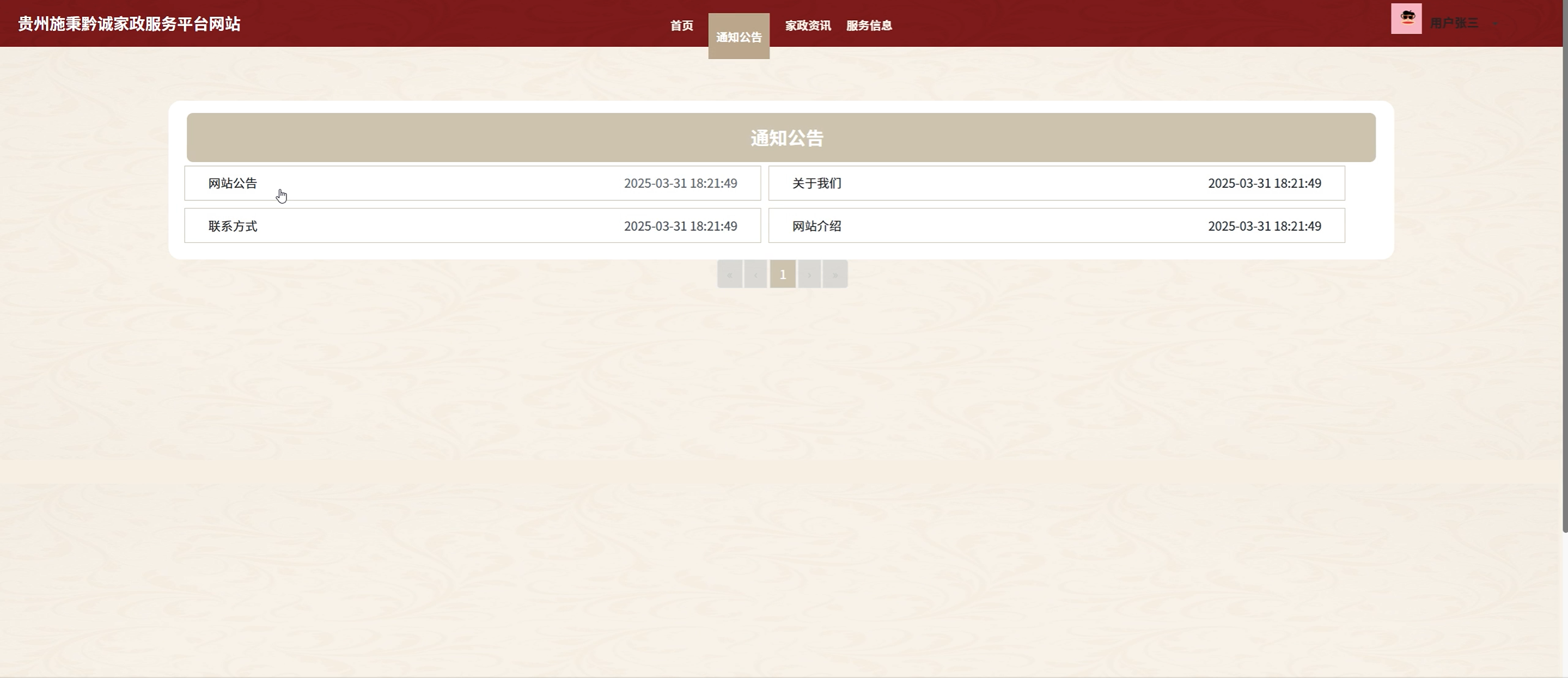Go to the previous page (‹)
The image size is (1568, 678).
click(755, 274)
